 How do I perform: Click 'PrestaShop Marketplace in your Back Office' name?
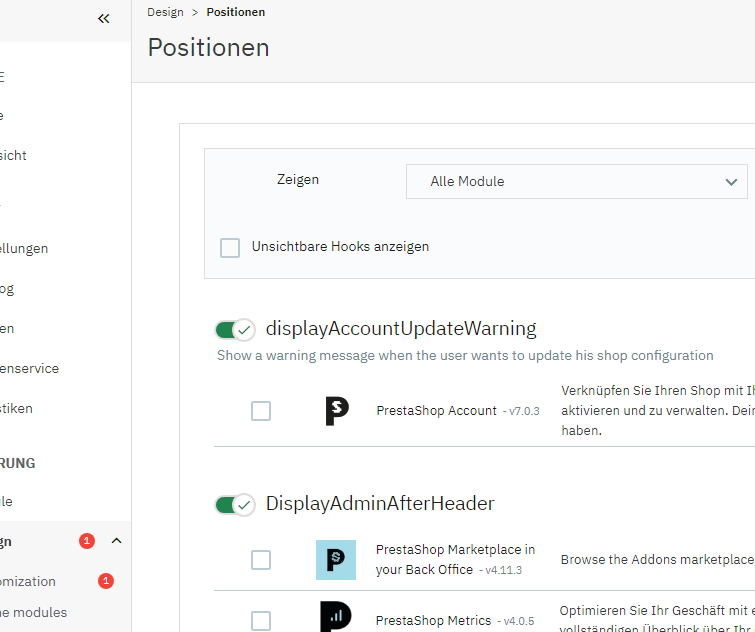(455, 559)
